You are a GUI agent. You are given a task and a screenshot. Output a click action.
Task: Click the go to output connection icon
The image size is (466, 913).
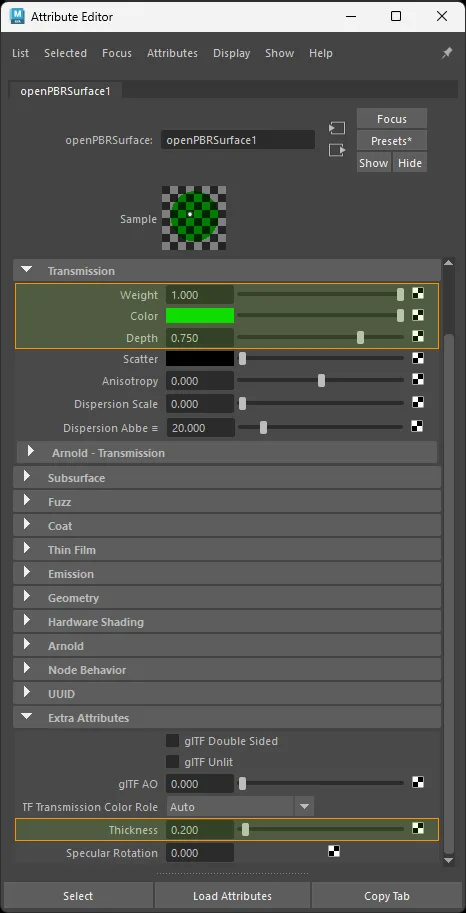point(337,150)
